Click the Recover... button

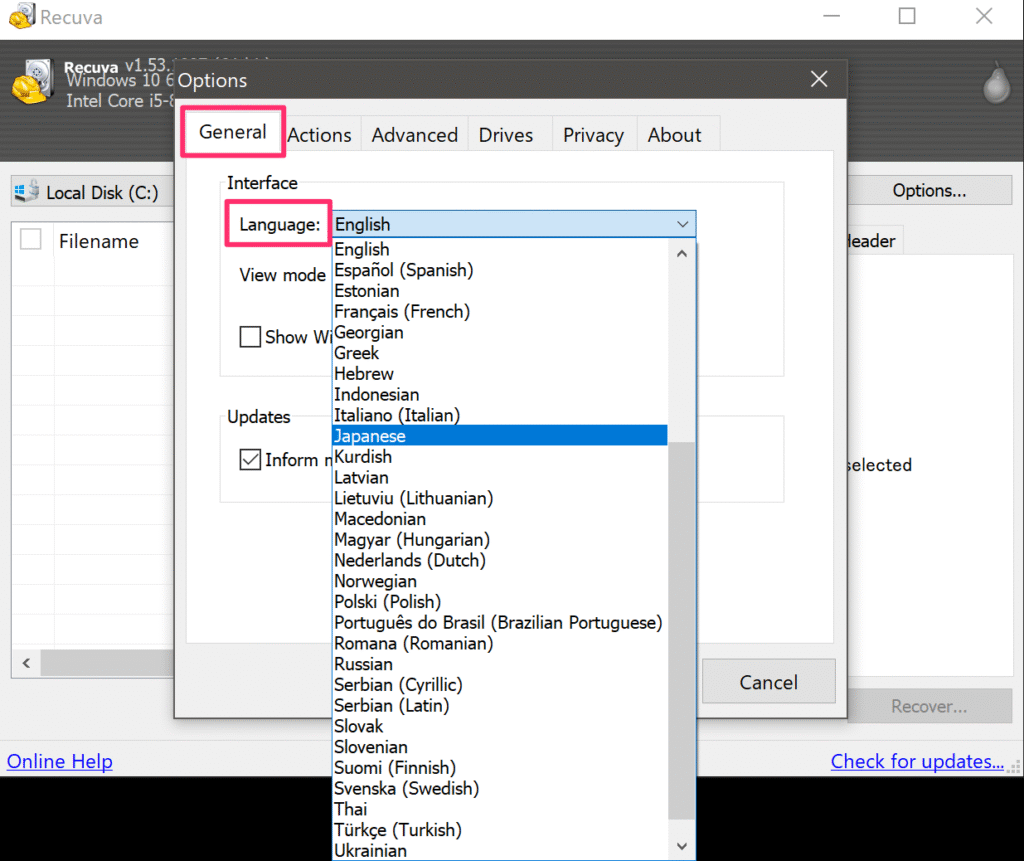coord(929,706)
